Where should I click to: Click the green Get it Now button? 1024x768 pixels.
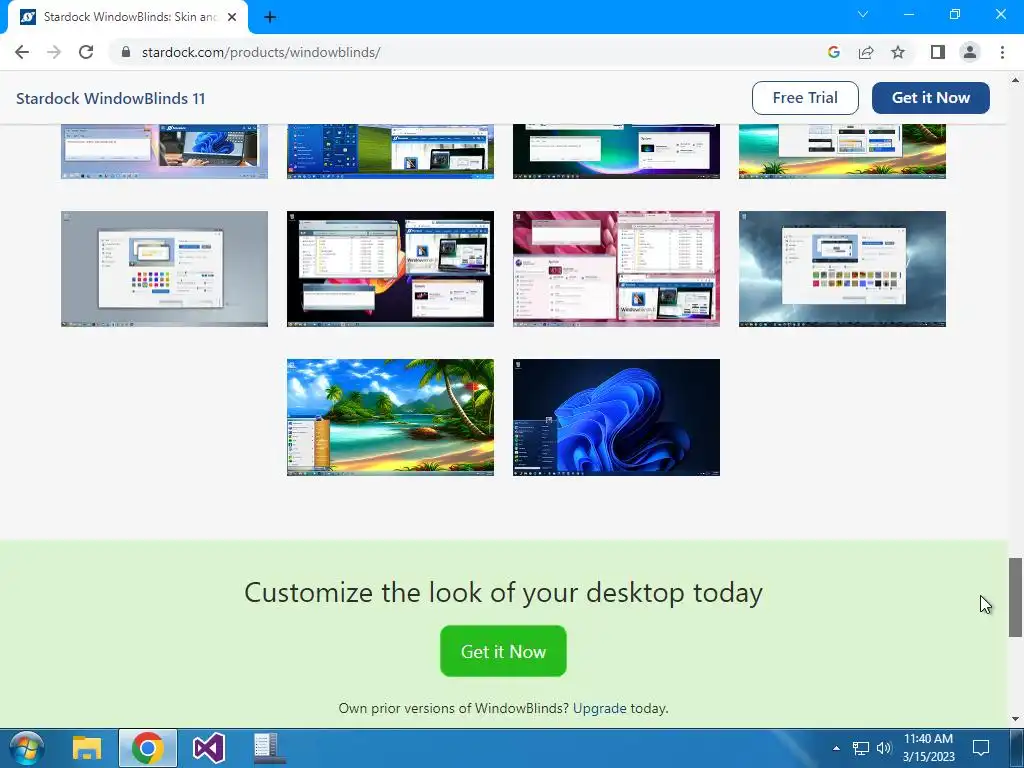click(503, 651)
